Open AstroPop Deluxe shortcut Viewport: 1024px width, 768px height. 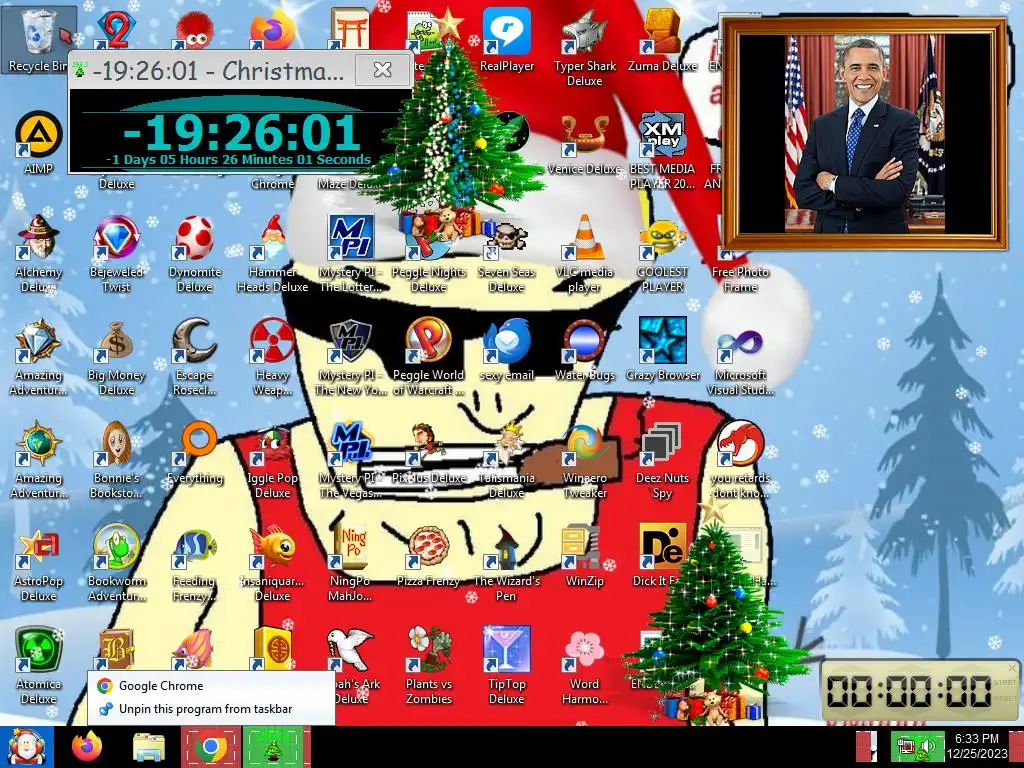coord(39,563)
